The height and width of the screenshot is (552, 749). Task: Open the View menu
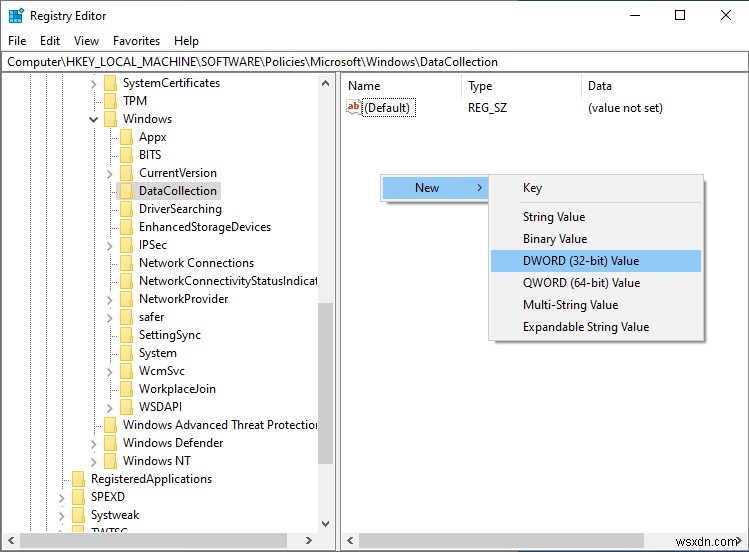[86, 41]
